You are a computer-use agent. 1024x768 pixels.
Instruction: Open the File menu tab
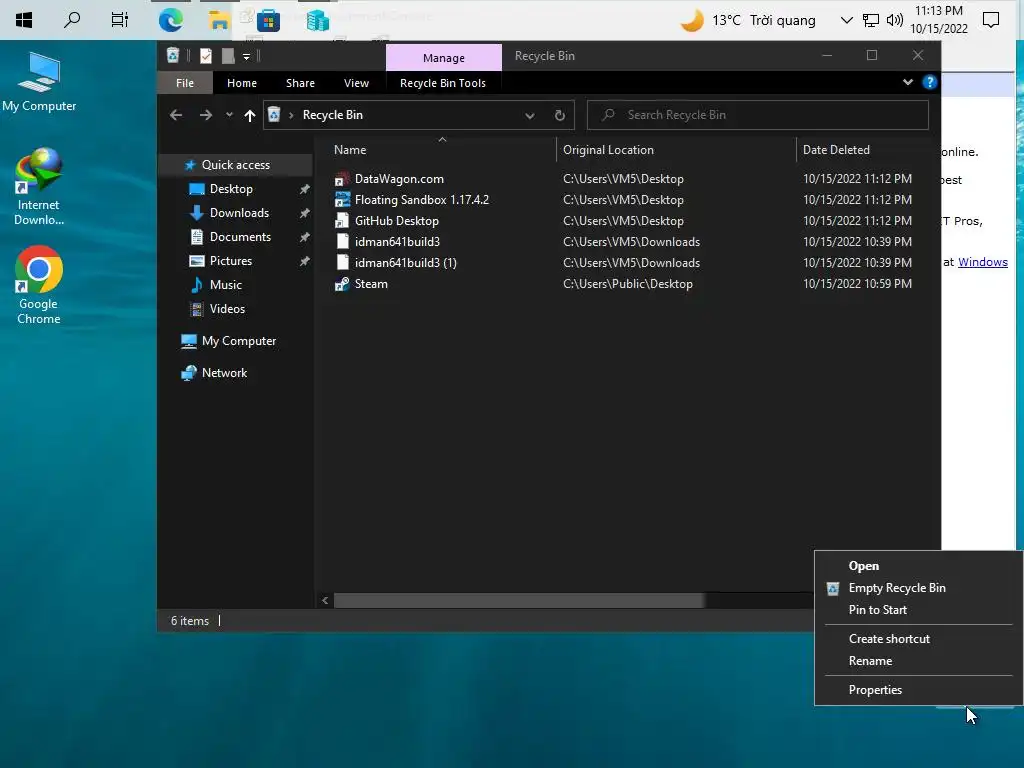click(185, 83)
